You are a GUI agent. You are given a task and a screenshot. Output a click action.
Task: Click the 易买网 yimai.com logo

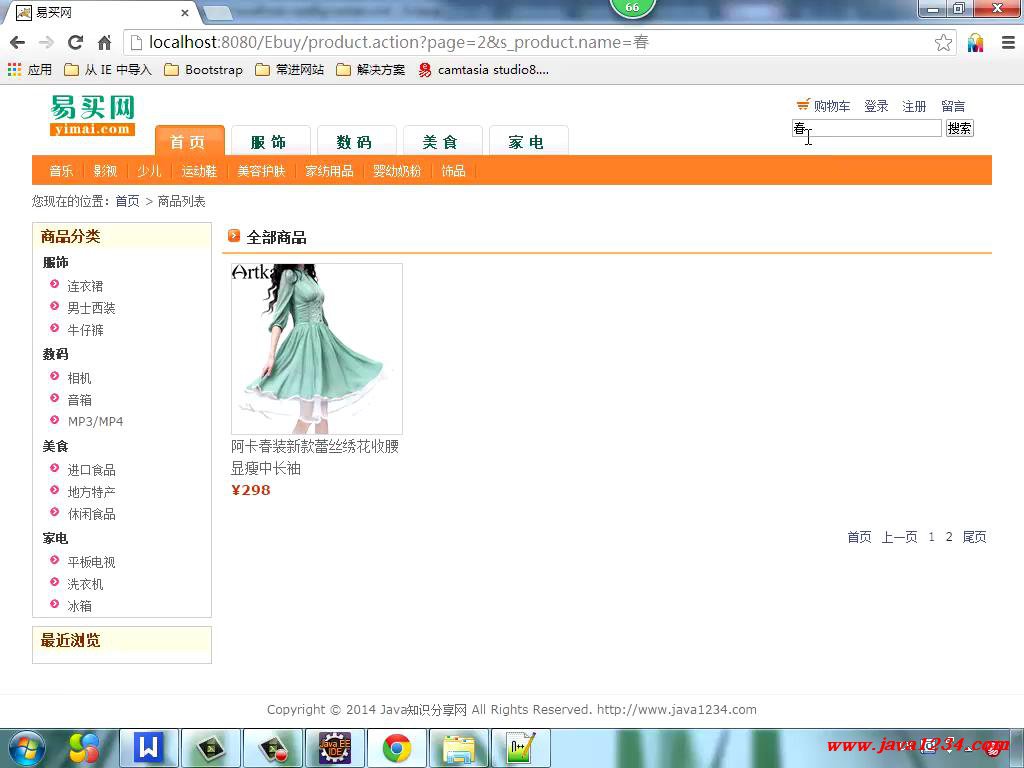point(92,115)
